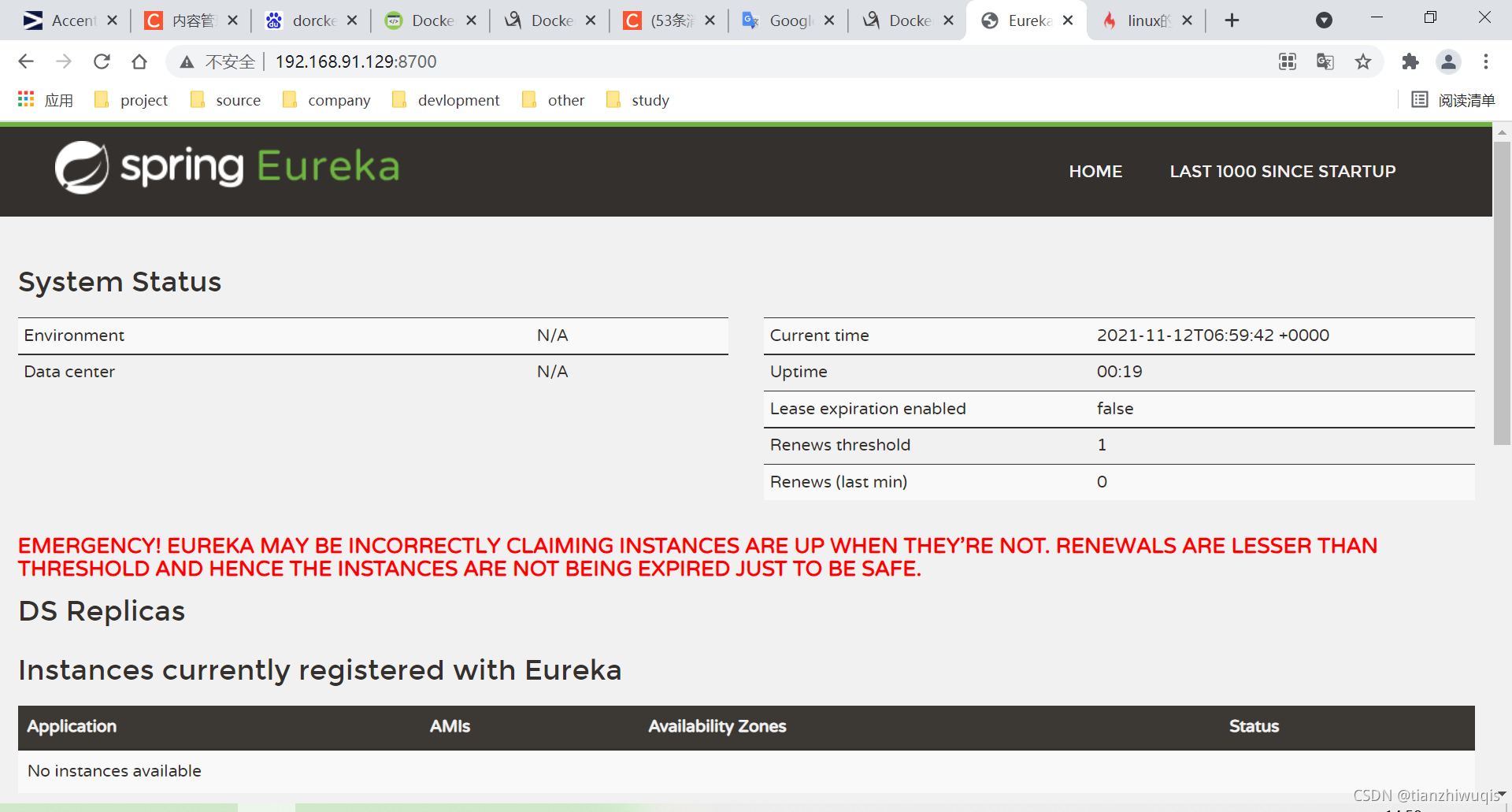Click the No instances available text

pos(114,770)
